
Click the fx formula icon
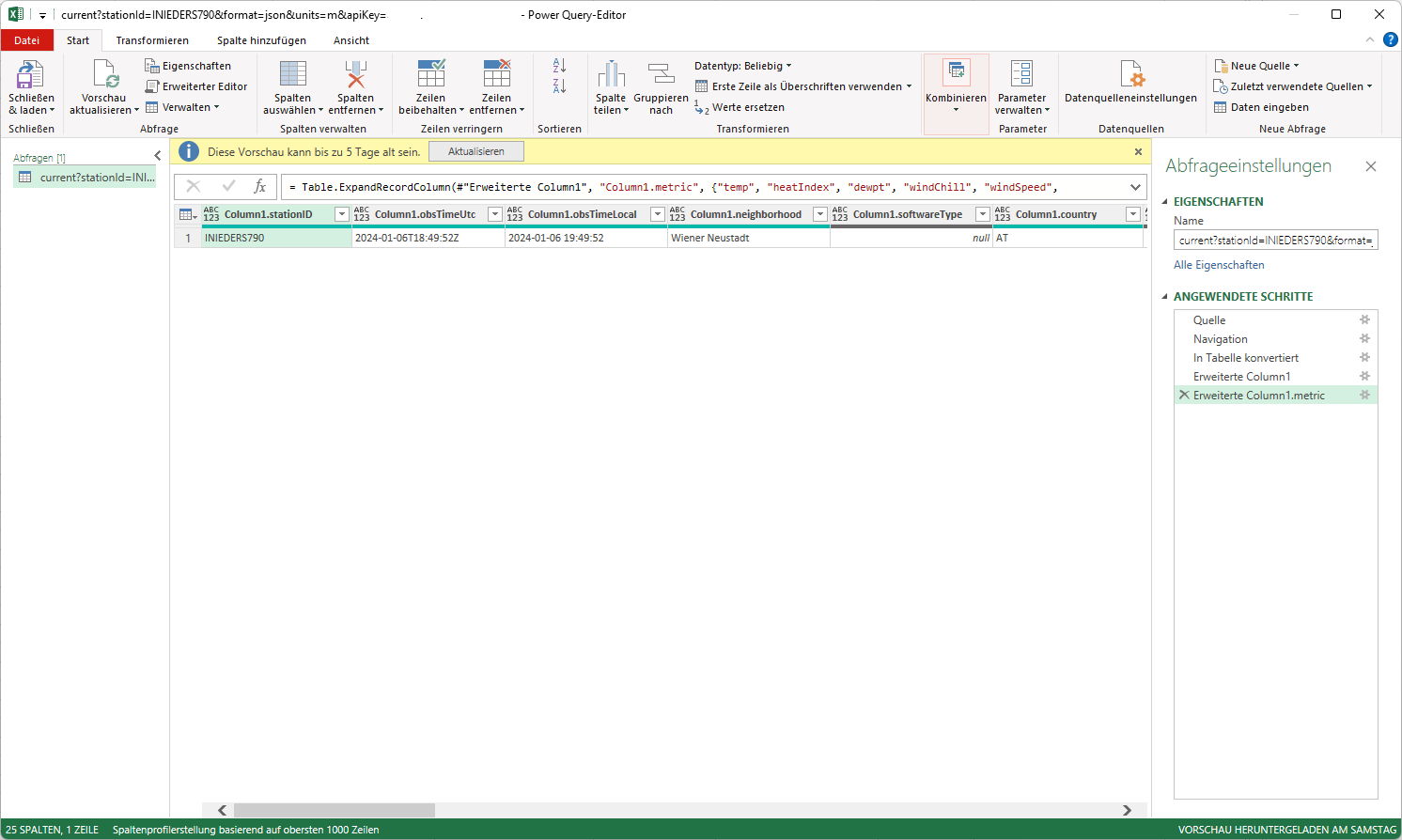260,186
